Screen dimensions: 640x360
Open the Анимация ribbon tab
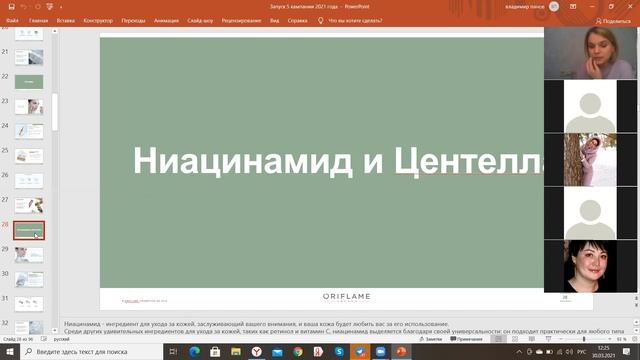tap(166, 20)
